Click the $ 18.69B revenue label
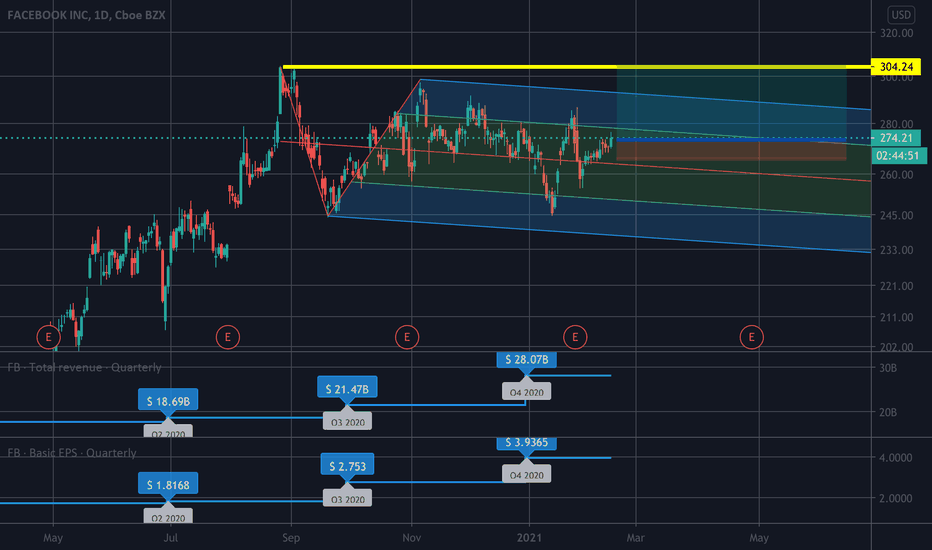 click(168, 401)
